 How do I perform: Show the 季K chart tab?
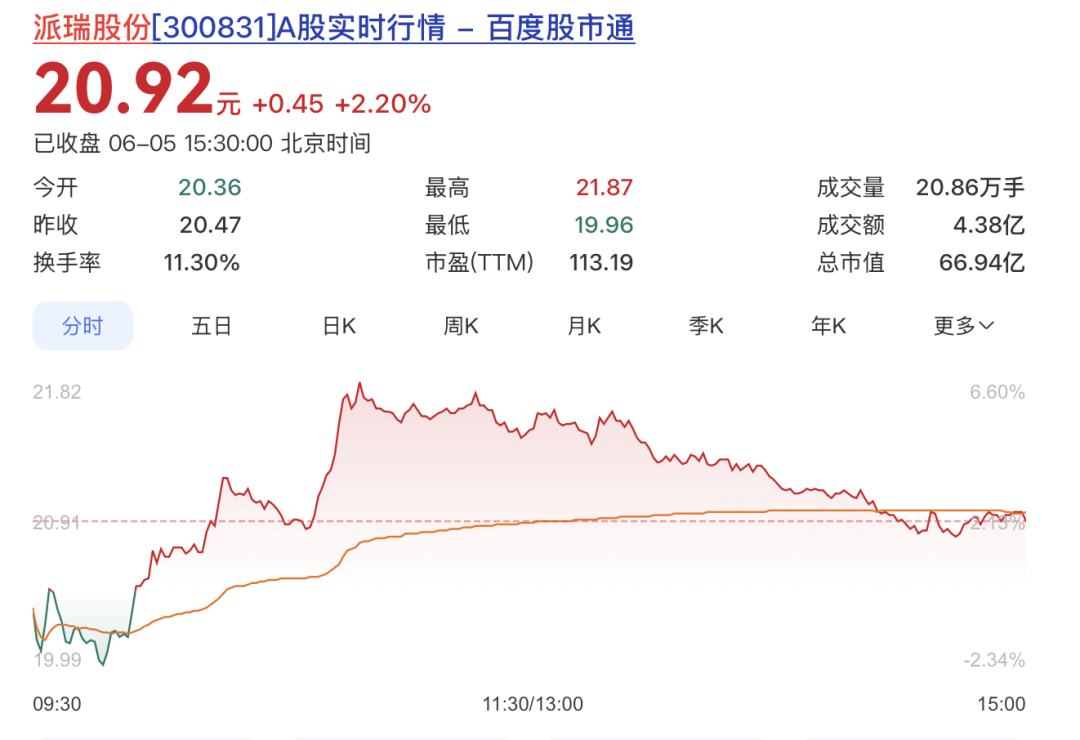point(706,325)
